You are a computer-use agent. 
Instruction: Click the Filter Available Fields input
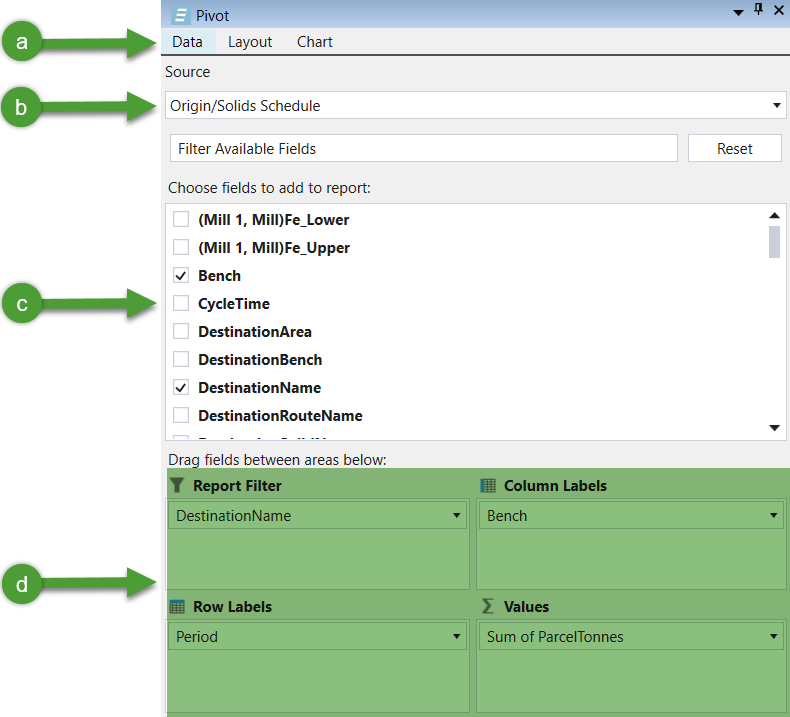423,148
